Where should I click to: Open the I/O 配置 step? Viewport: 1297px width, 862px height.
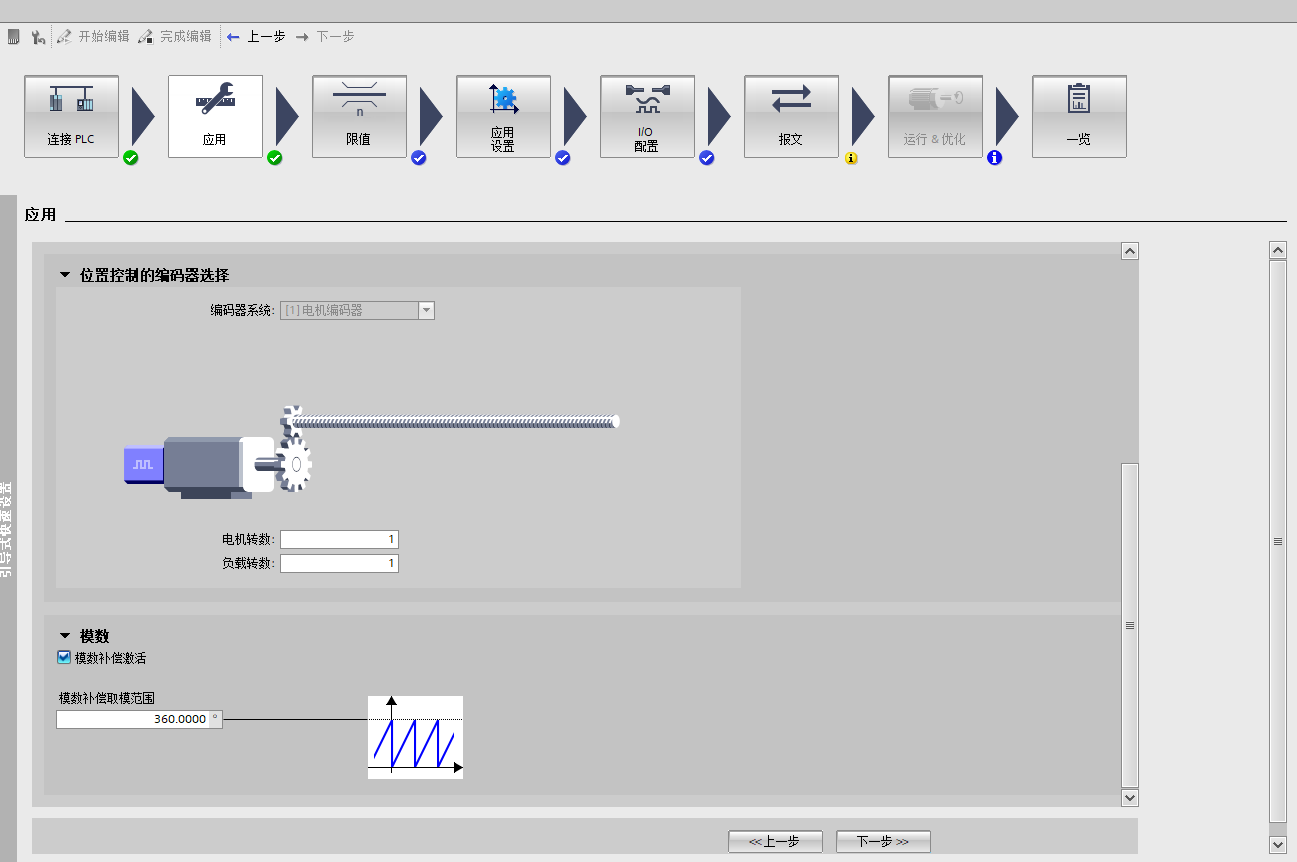pyautogui.click(x=647, y=116)
